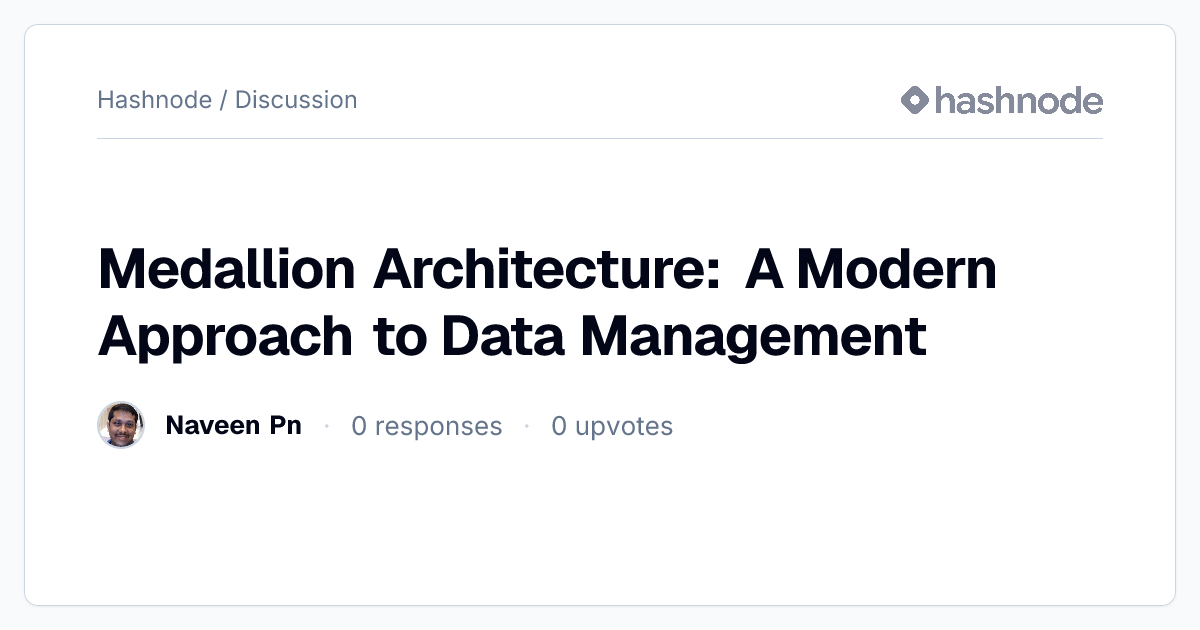The height and width of the screenshot is (630, 1200).
Task: View the 0 upvotes count
Action: 612,426
